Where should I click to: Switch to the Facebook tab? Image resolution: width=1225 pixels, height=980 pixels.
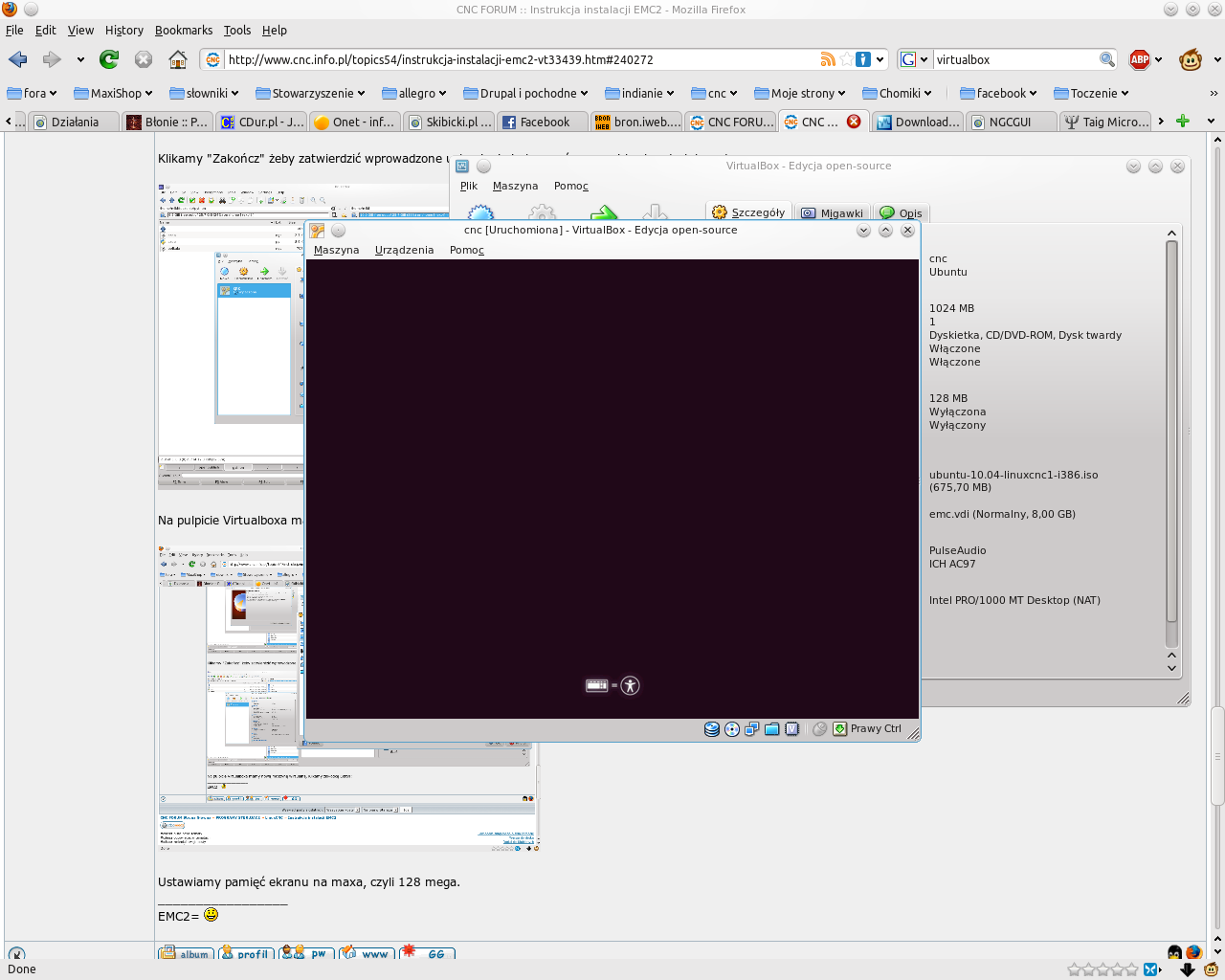pos(542,122)
